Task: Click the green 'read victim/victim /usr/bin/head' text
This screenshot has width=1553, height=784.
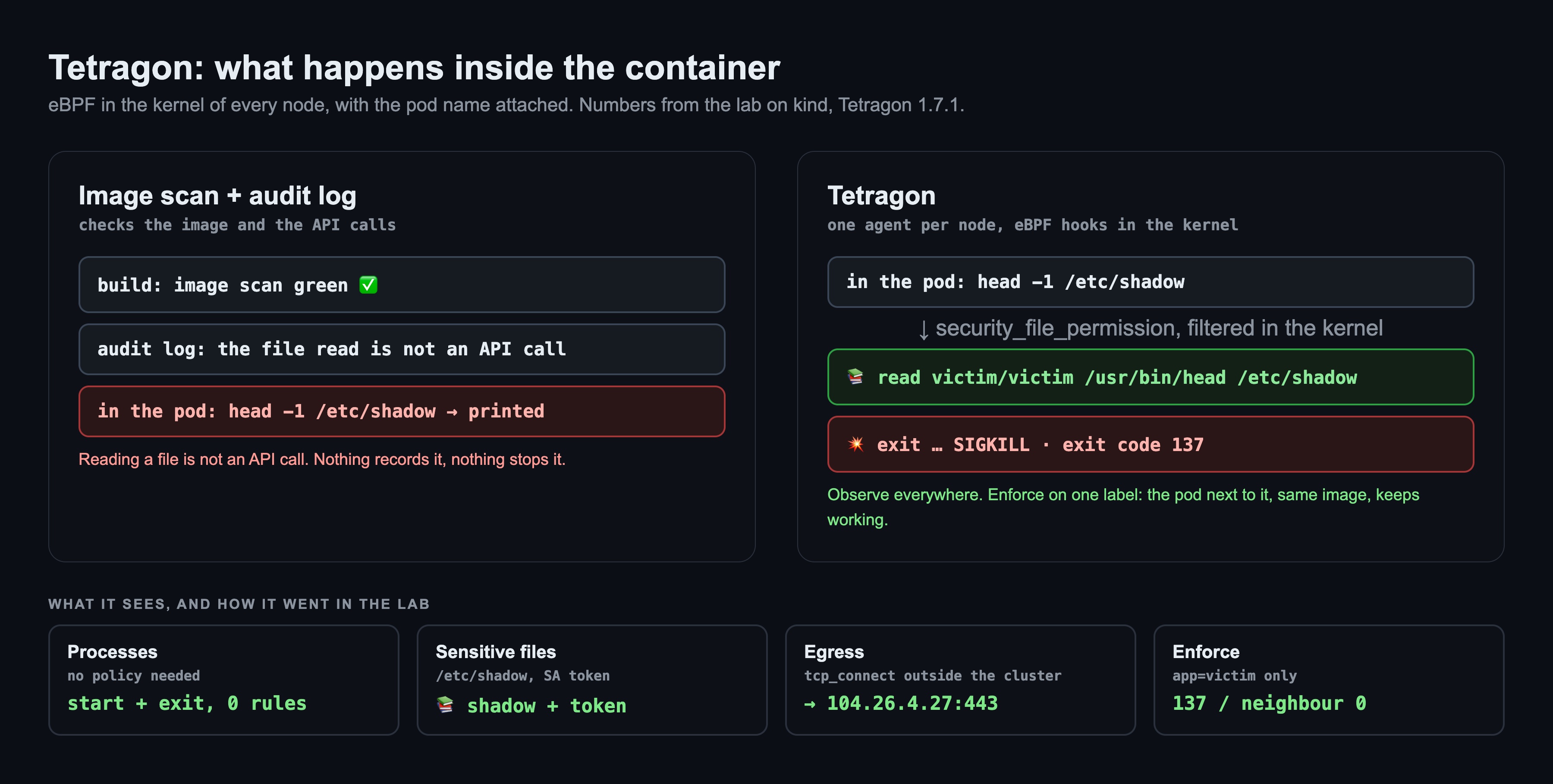Action: [x=1117, y=377]
